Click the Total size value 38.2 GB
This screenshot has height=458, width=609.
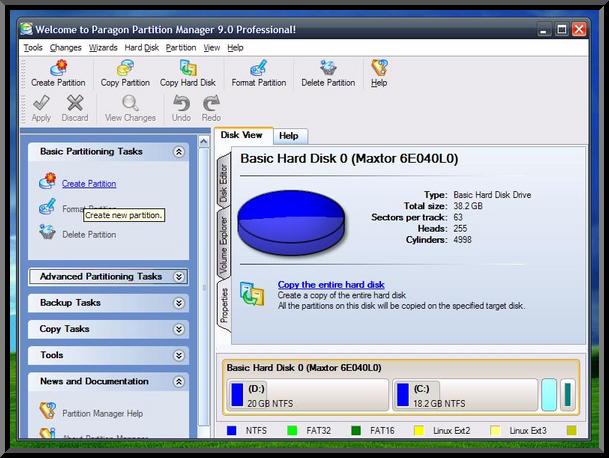coord(468,206)
